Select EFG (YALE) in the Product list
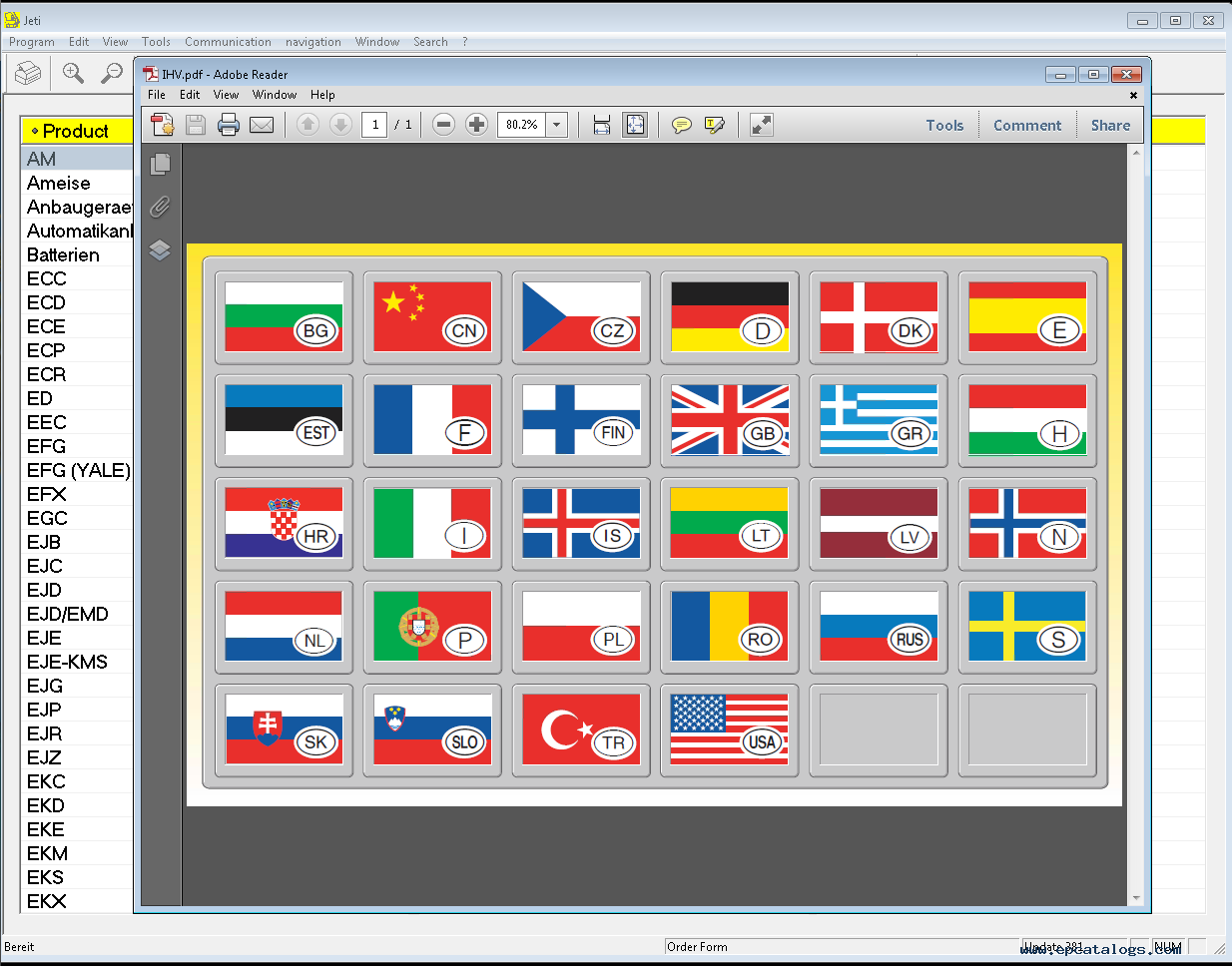The image size is (1232, 966). click(77, 470)
